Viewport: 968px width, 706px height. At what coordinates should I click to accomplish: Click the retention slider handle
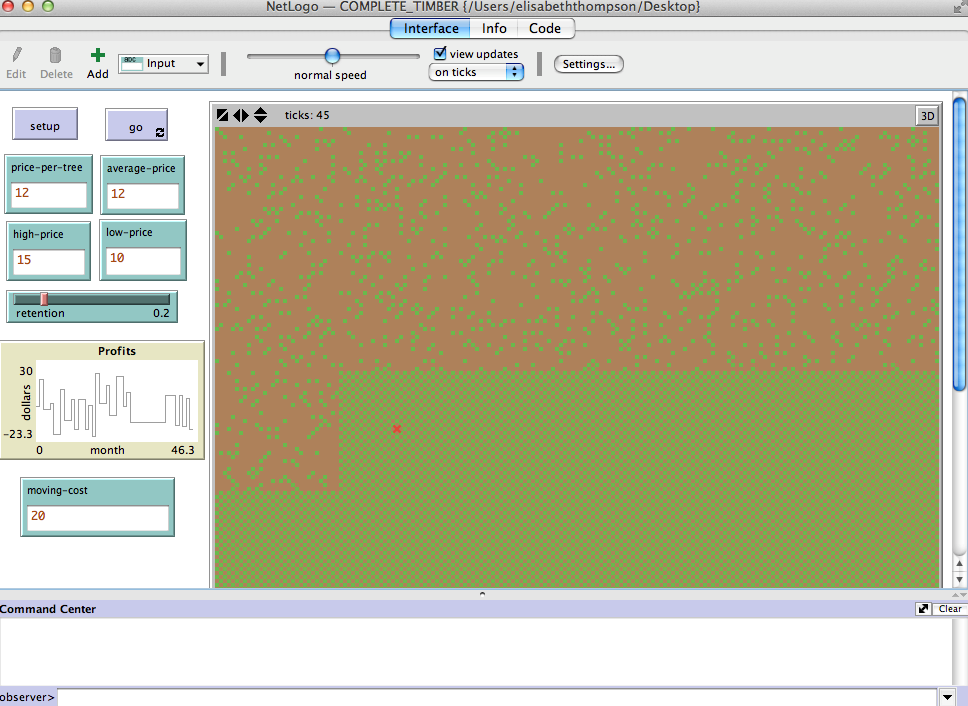pyautogui.click(x=44, y=298)
